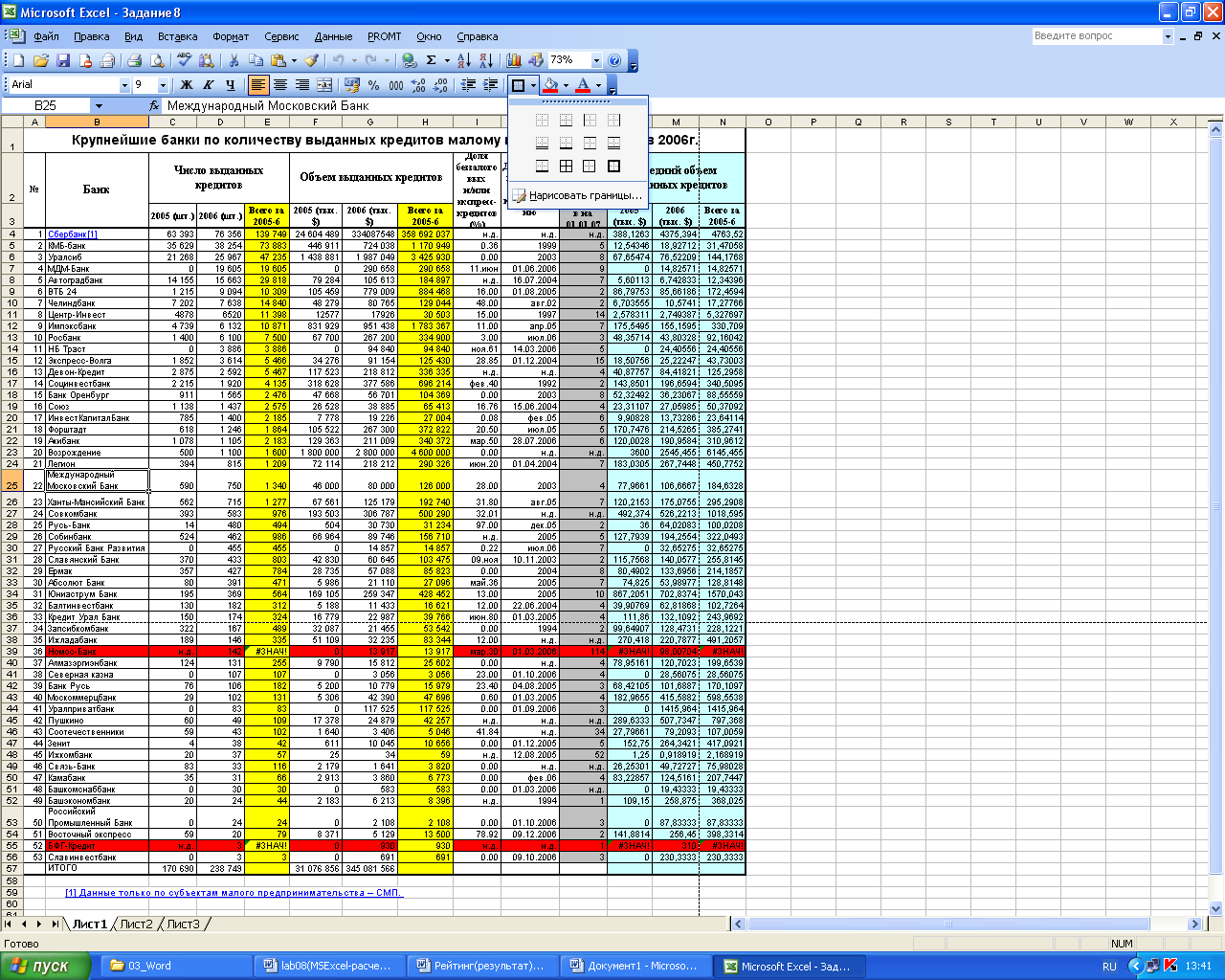Viewport: 1225px width, 980px height.
Task: Toggle italic К formatting
Action: [208, 85]
